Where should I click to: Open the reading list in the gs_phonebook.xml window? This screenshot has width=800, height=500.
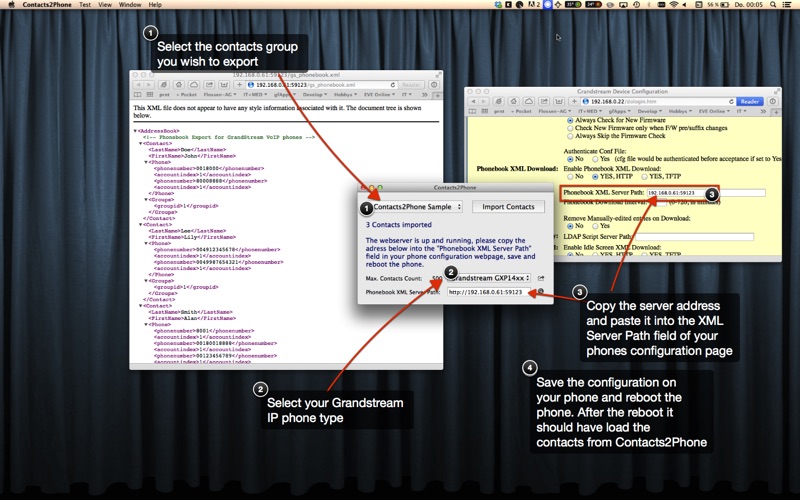[137, 95]
